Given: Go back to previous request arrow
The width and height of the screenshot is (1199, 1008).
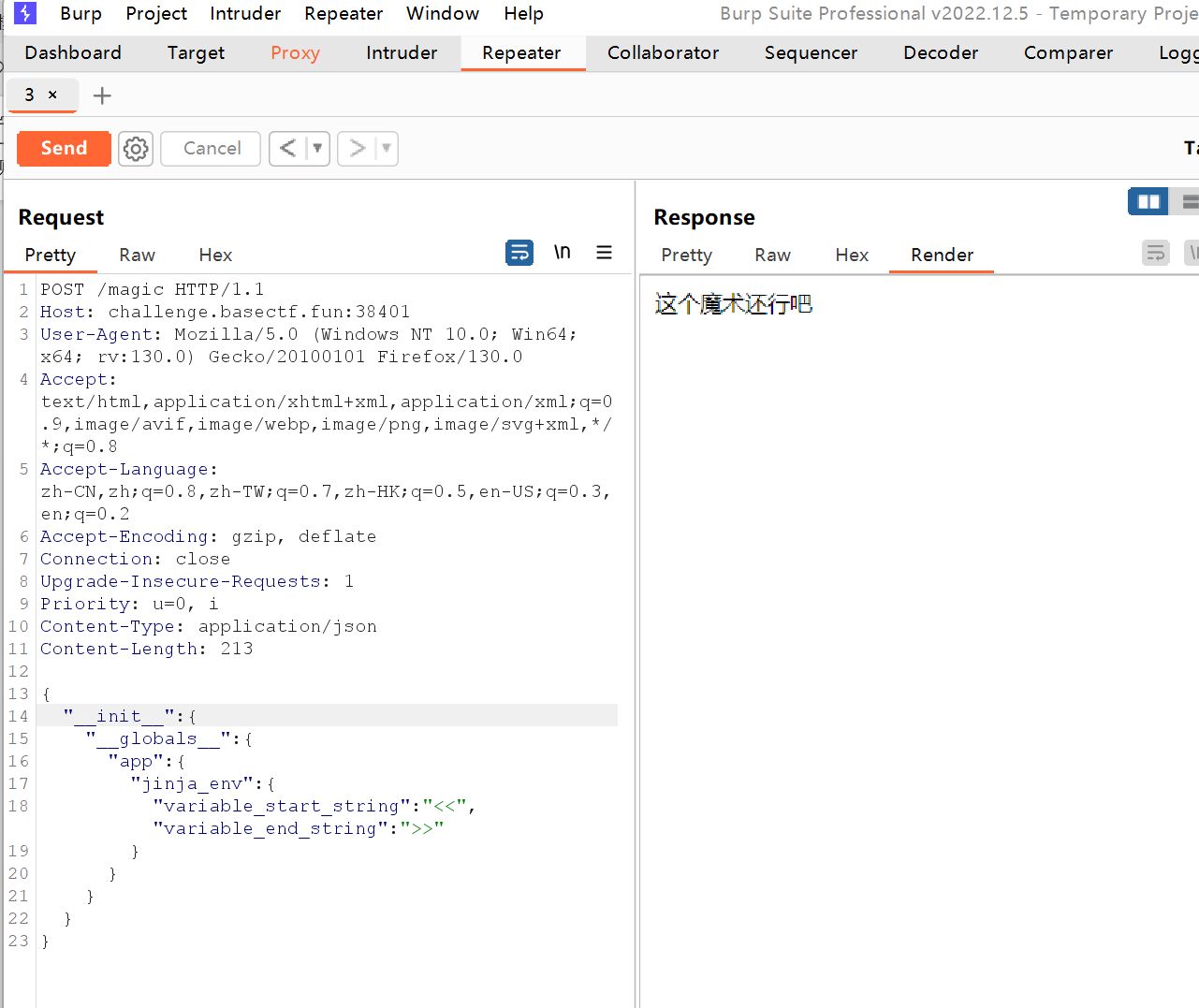Looking at the screenshot, I should pyautogui.click(x=287, y=148).
